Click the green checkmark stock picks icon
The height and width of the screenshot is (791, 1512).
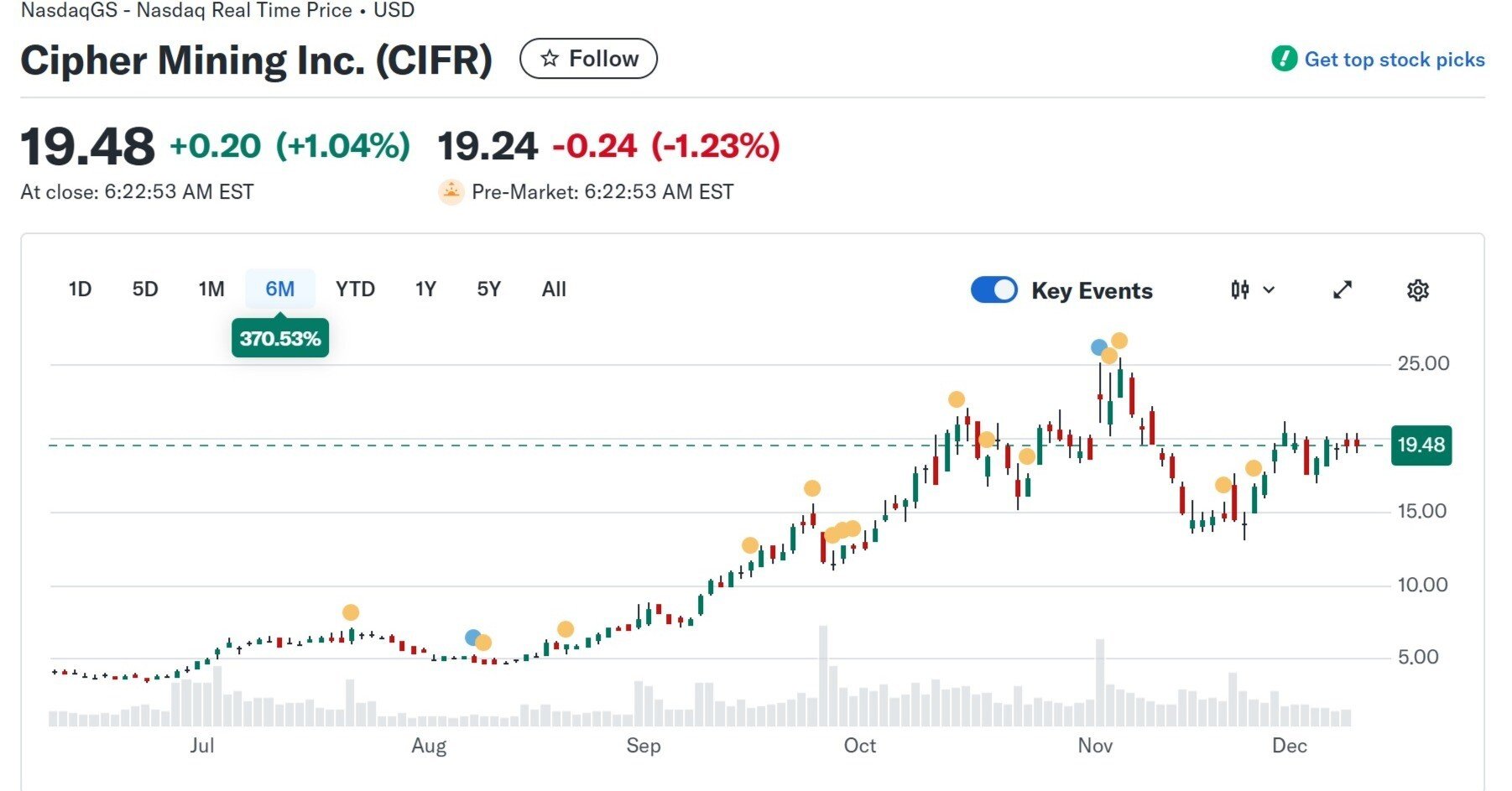coord(1283,59)
